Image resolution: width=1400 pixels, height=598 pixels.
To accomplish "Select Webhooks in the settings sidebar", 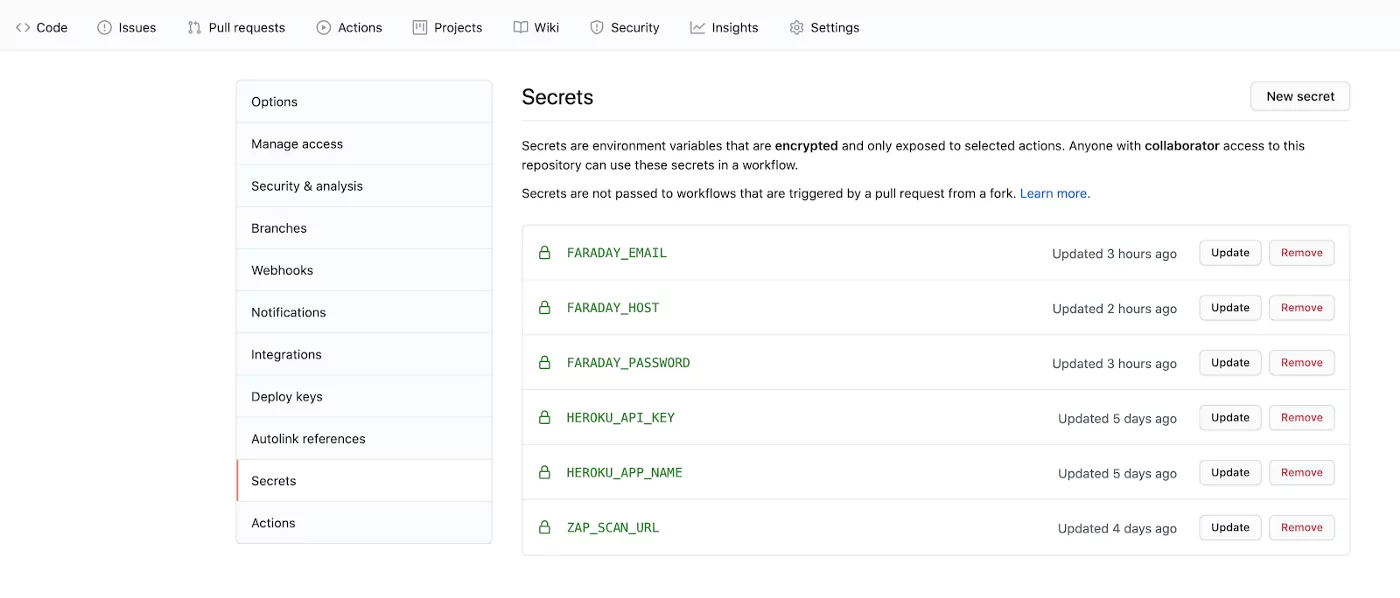I will pyautogui.click(x=282, y=270).
